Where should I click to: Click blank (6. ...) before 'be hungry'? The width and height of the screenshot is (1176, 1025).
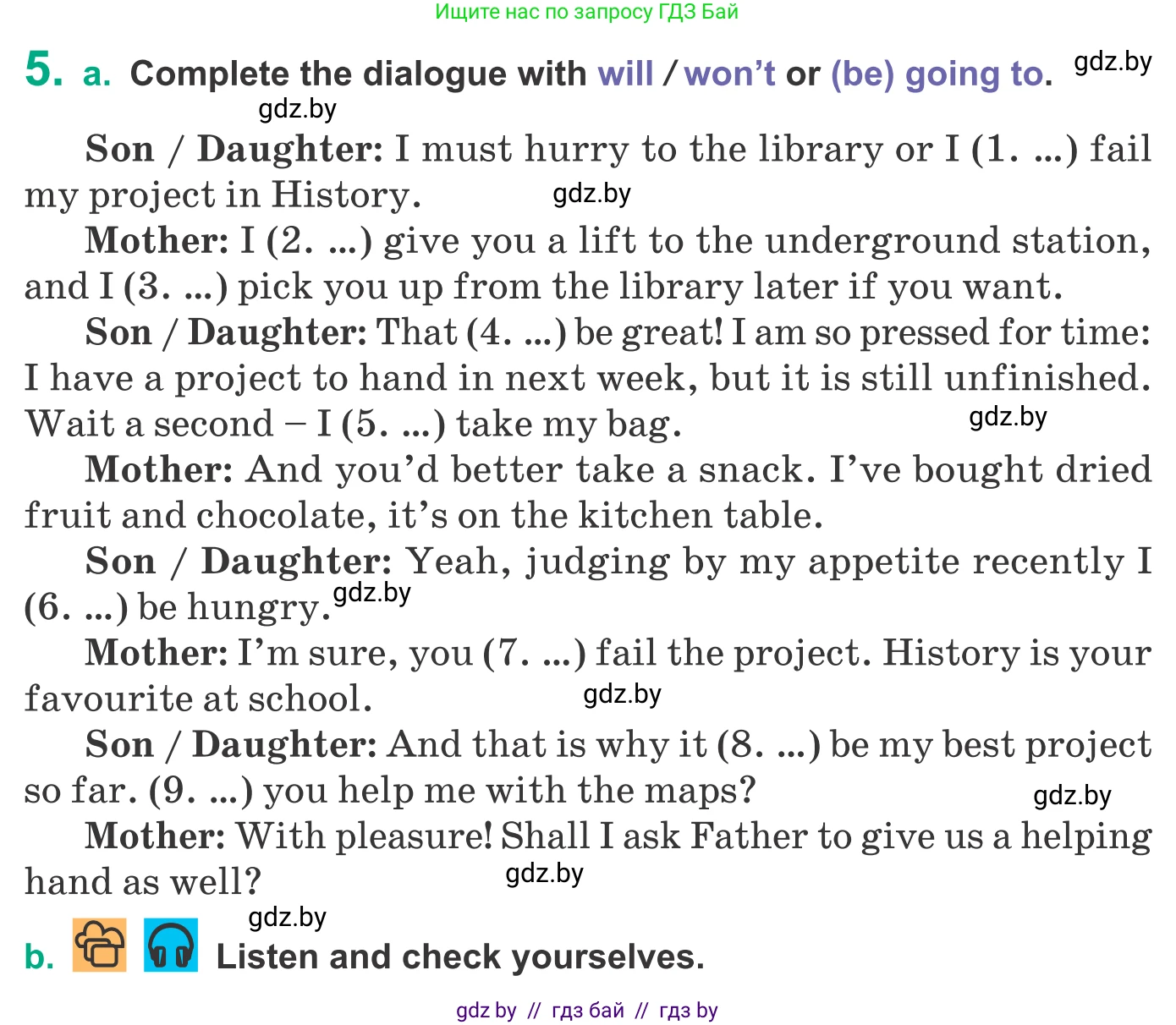(76, 607)
